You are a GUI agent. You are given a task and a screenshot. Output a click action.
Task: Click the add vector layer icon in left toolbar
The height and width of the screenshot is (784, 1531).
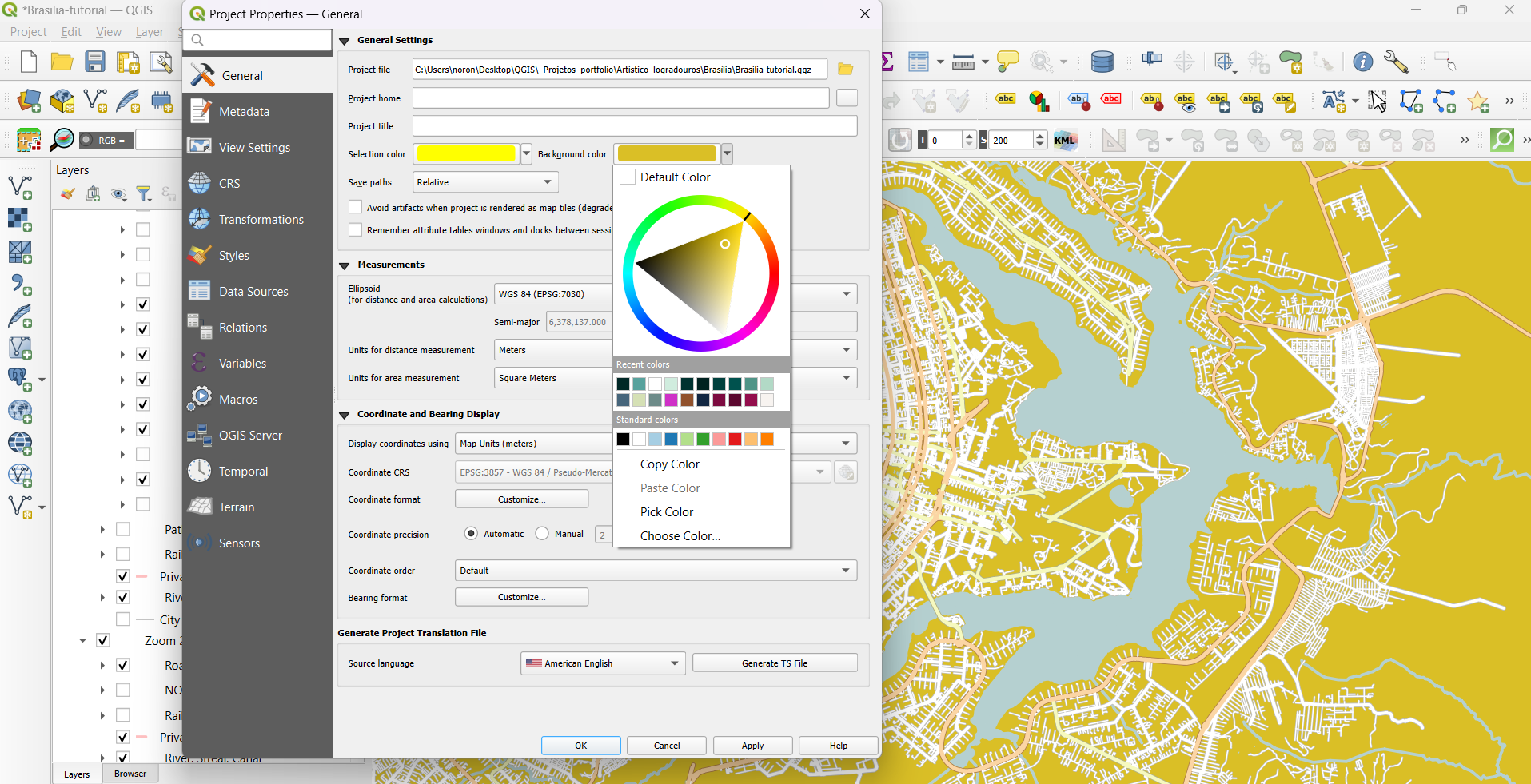pos(20,187)
